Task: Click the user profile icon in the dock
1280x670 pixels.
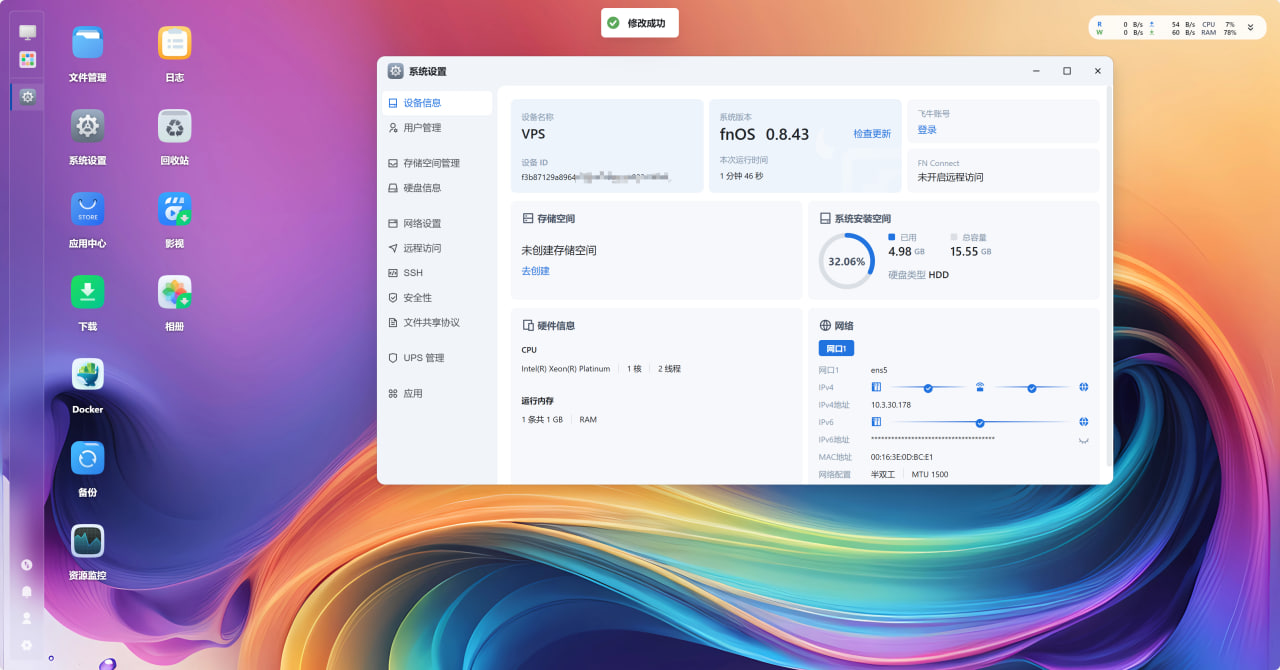Action: coord(27,618)
